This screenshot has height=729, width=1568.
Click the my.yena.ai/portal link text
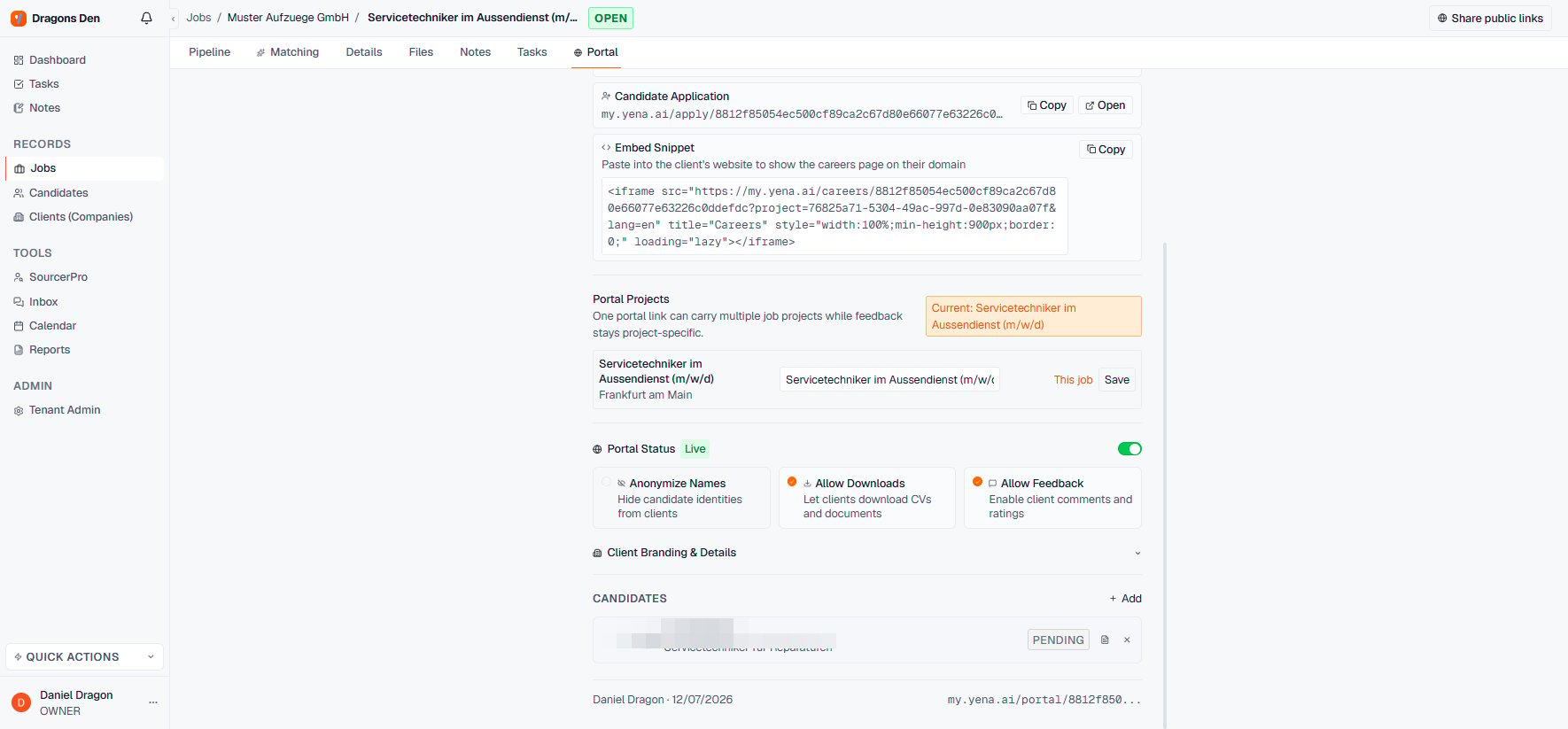[1044, 700]
